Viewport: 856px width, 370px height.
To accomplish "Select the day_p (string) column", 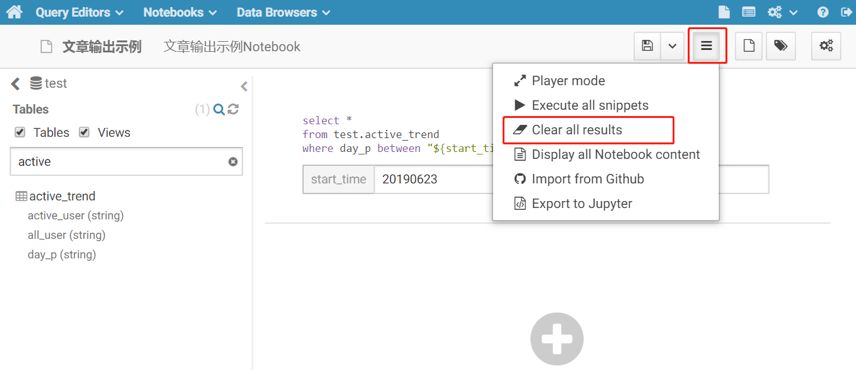I will tap(62, 254).
